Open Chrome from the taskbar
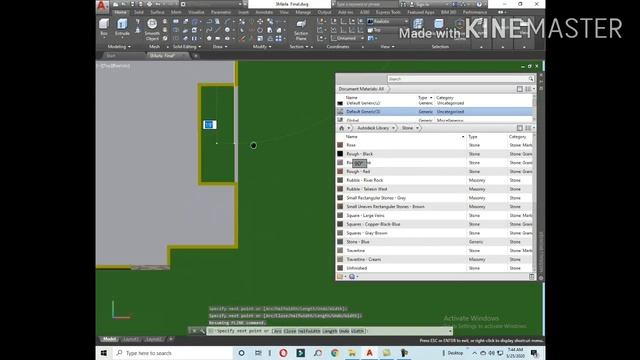 click(x=335, y=353)
